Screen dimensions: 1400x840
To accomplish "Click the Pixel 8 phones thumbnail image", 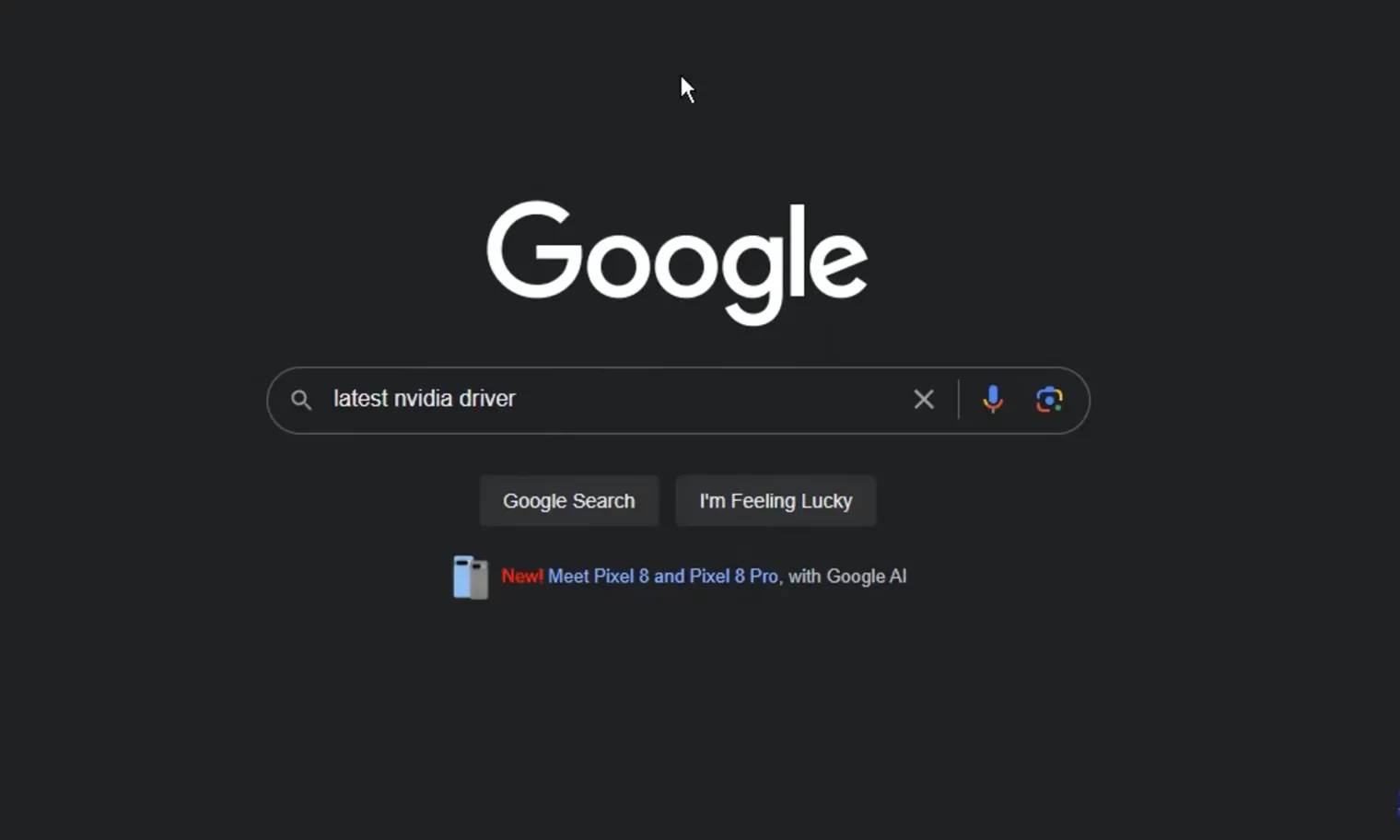I will point(471,577).
